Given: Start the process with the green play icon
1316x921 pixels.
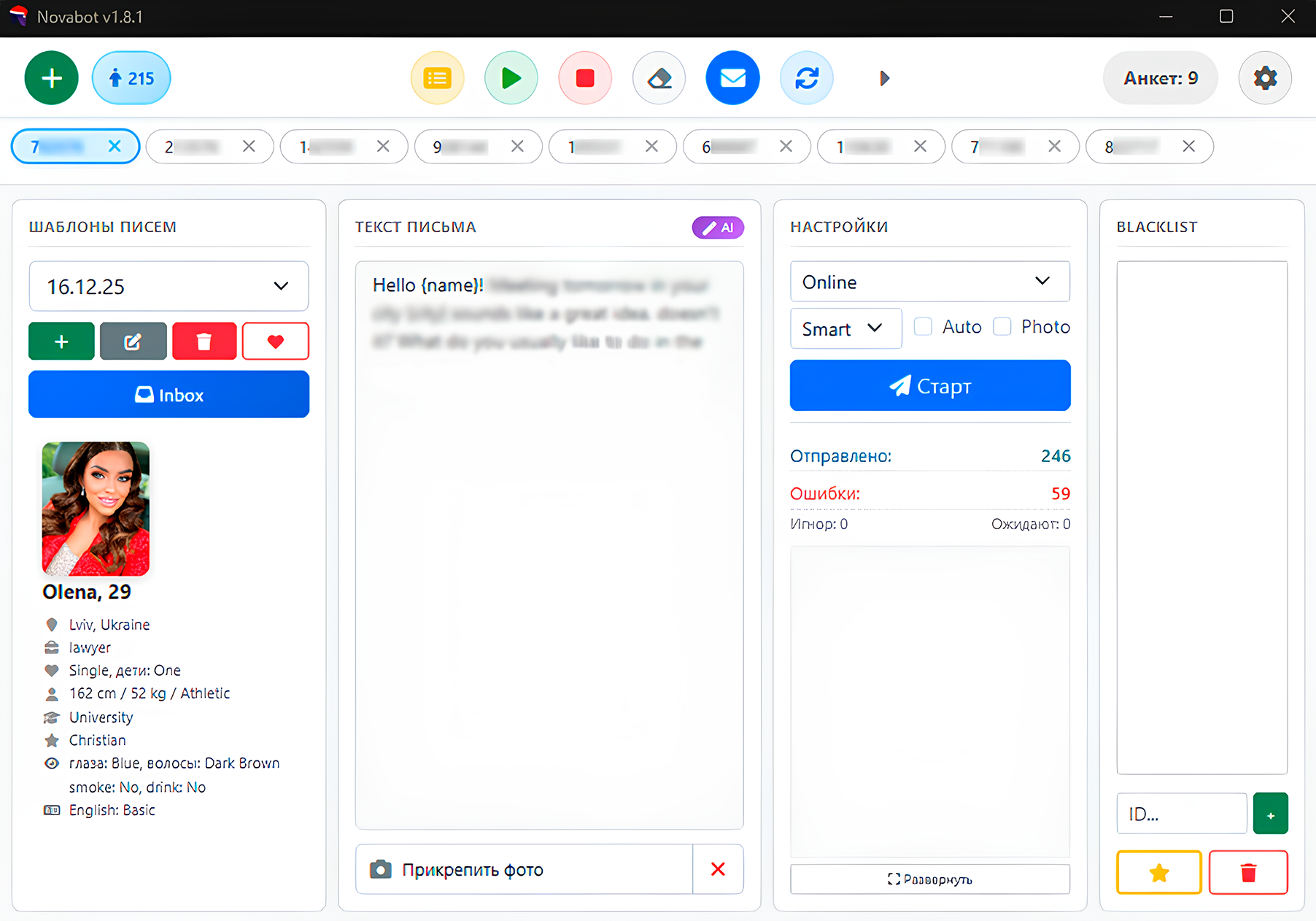Looking at the screenshot, I should [511, 77].
